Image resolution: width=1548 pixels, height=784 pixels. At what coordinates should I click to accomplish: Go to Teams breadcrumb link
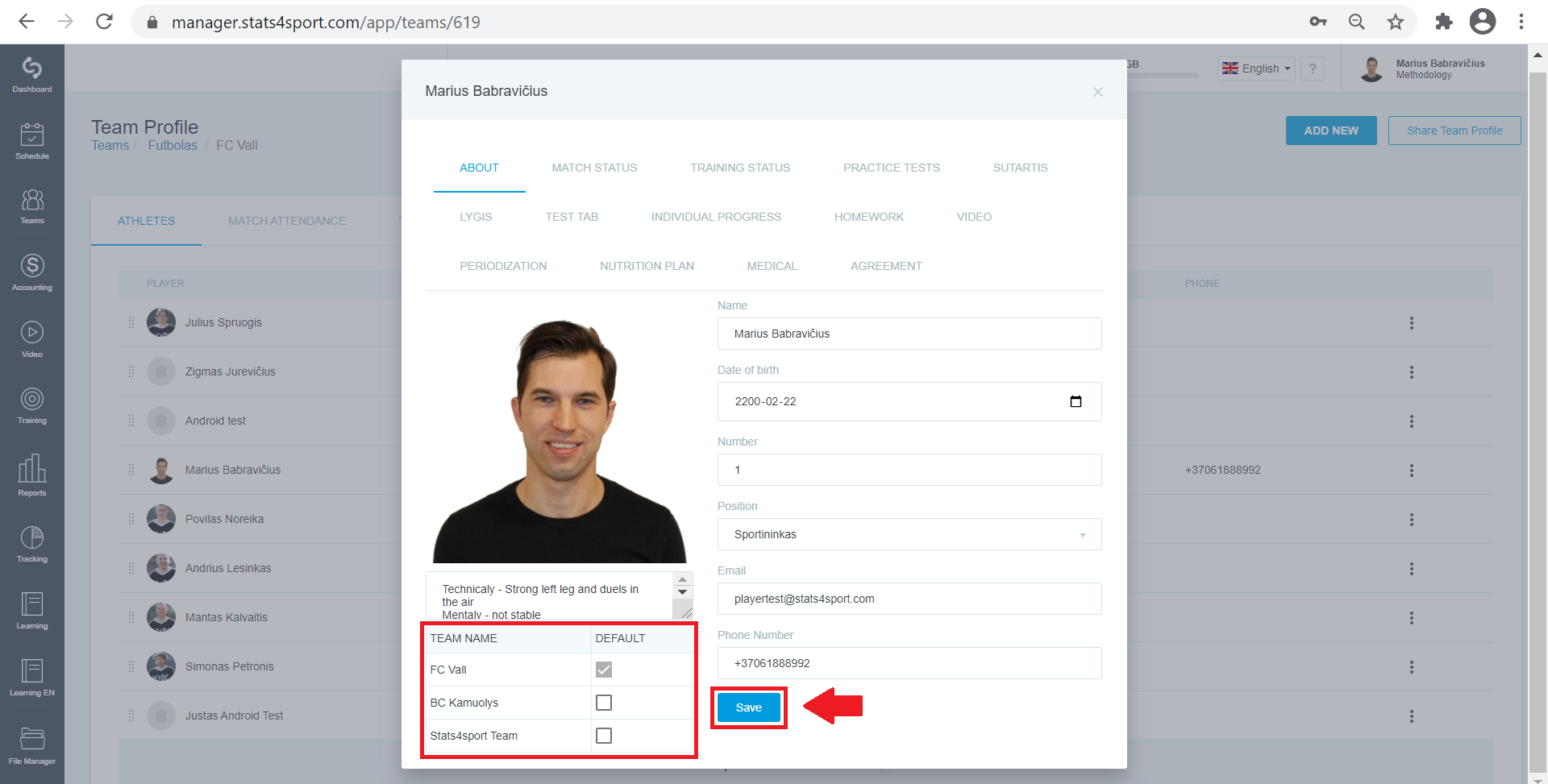(110, 146)
